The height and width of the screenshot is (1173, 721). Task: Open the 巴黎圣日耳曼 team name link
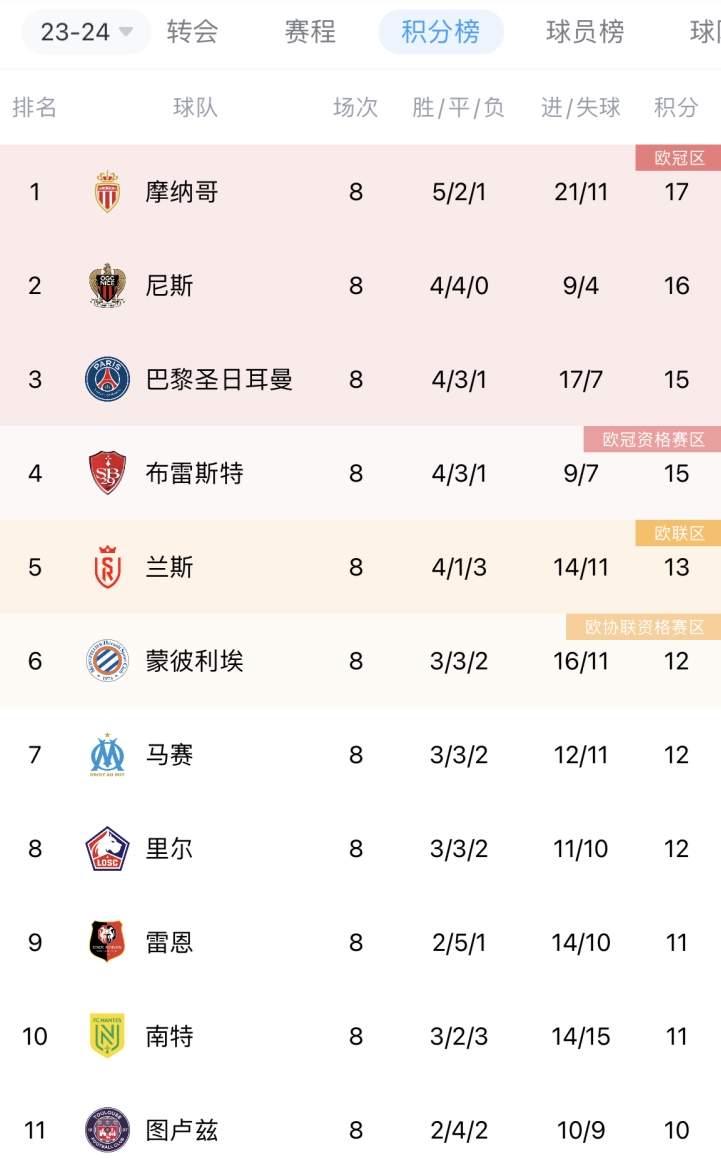tap(218, 379)
